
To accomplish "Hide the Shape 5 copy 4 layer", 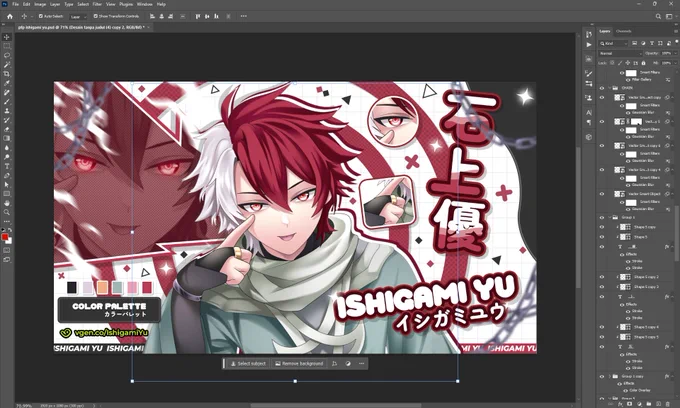I will [602, 327].
